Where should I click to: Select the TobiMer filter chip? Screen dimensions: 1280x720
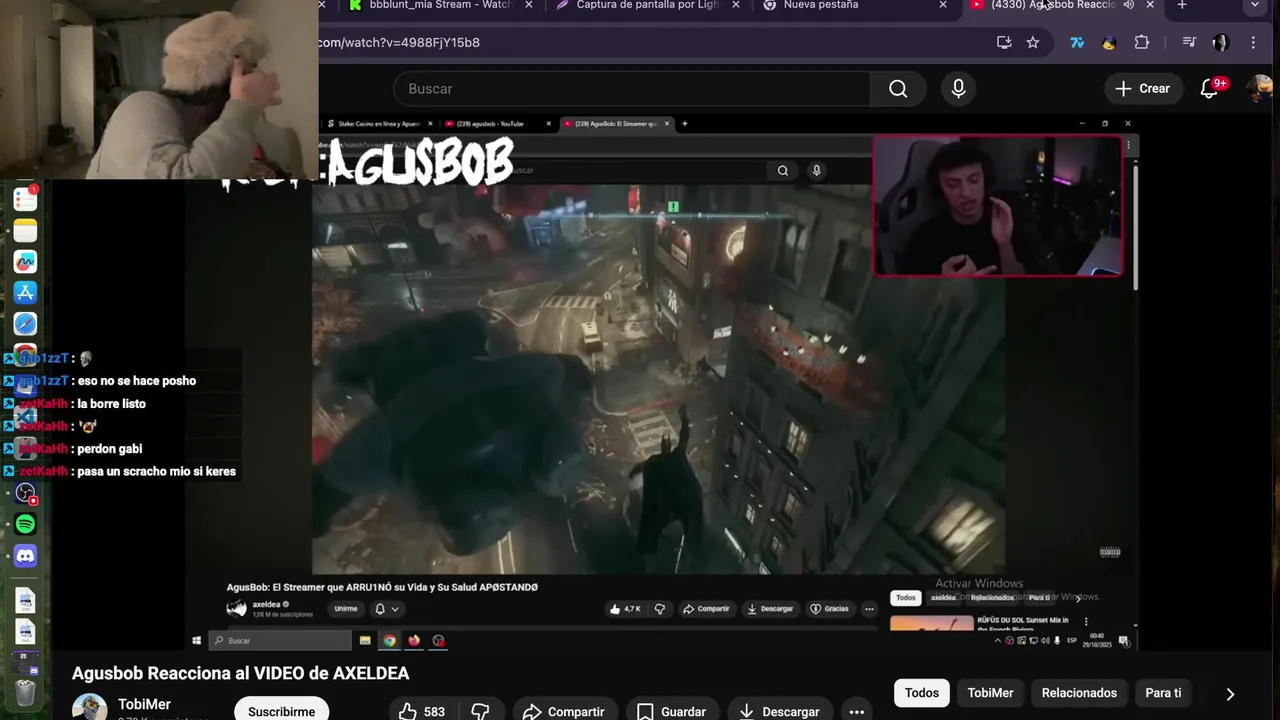(x=990, y=693)
